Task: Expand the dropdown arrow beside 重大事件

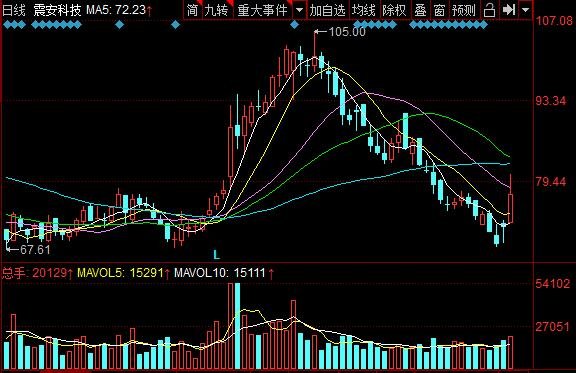Action: click(300, 10)
